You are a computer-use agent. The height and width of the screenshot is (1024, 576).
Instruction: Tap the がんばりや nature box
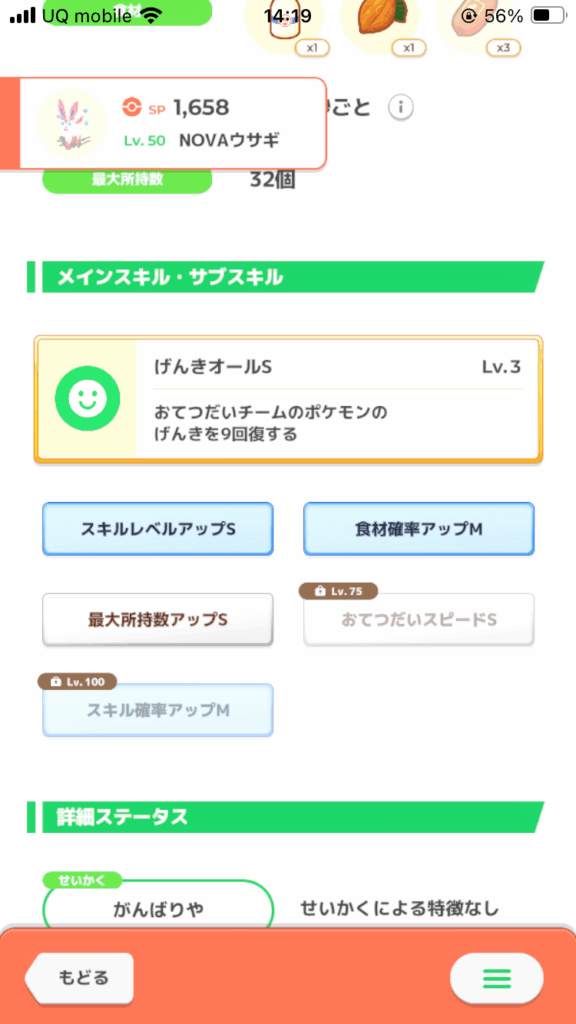tap(158, 908)
